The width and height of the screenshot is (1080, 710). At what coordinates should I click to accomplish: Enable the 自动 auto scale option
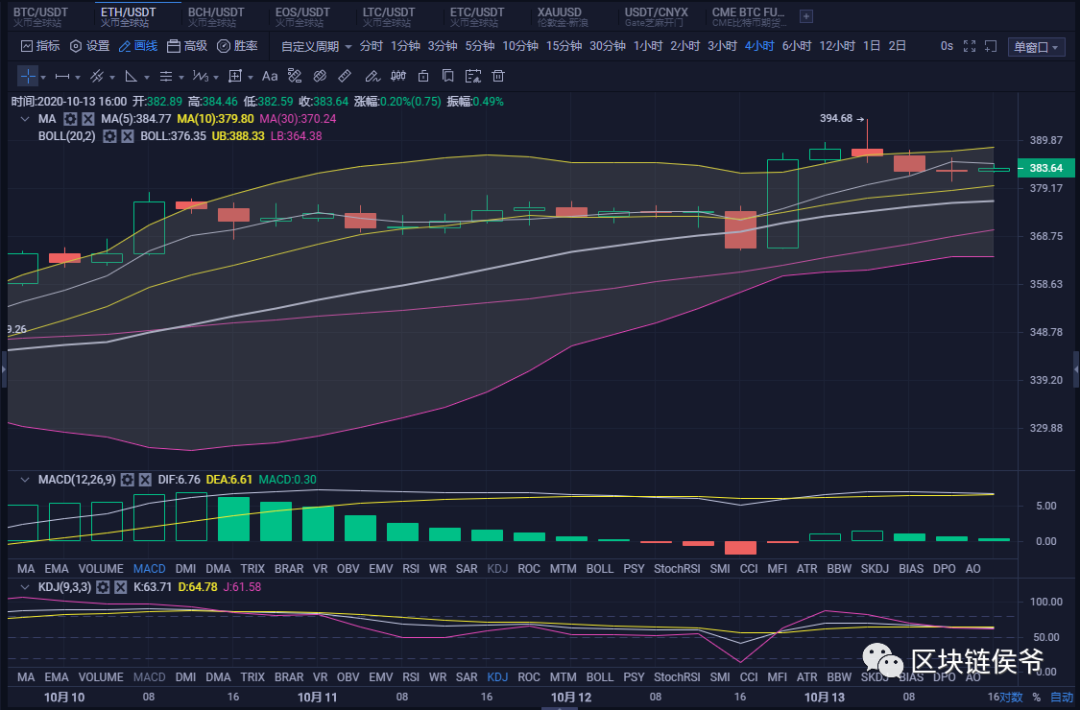[x=1062, y=697]
